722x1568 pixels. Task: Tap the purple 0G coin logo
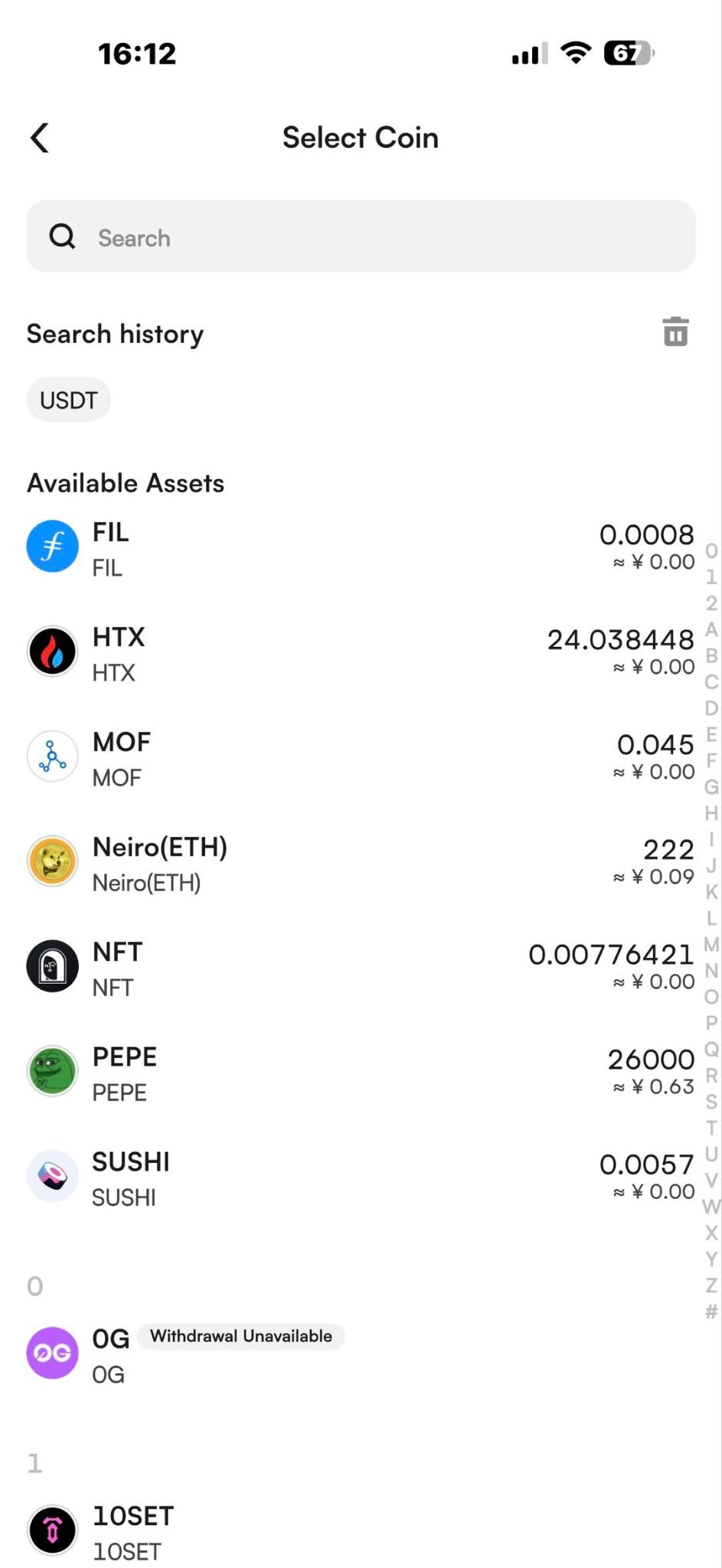pos(53,1353)
